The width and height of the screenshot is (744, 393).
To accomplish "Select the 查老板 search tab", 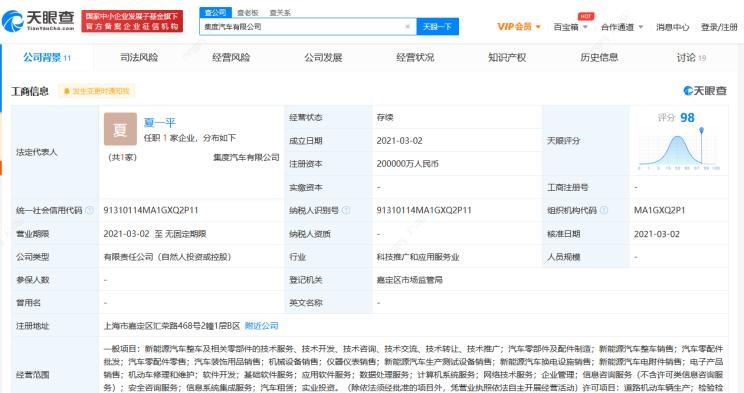I will pyautogui.click(x=248, y=13).
